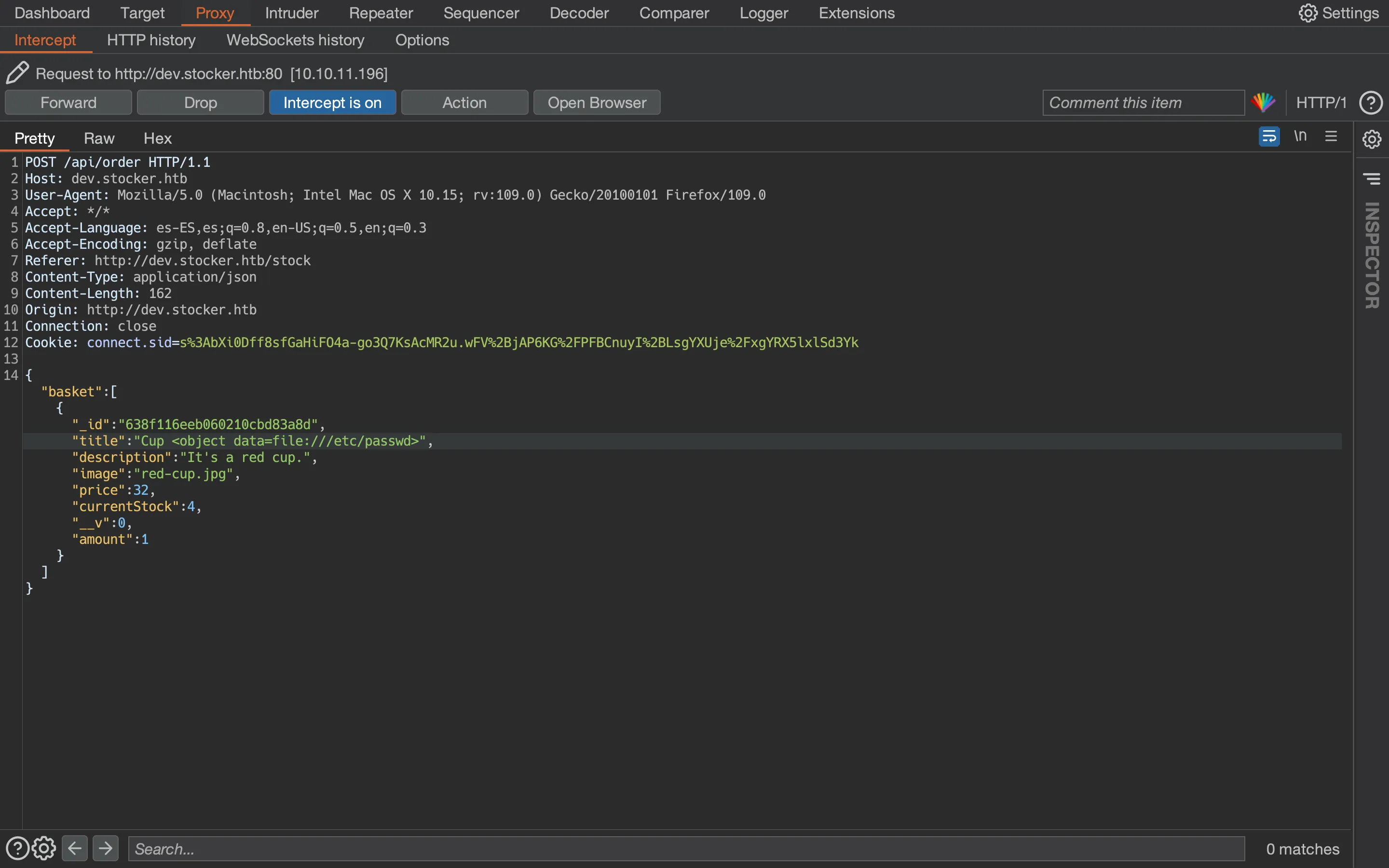This screenshot has width=1389, height=868.
Task: Click the "amount":1 line
Action: [x=110, y=539]
